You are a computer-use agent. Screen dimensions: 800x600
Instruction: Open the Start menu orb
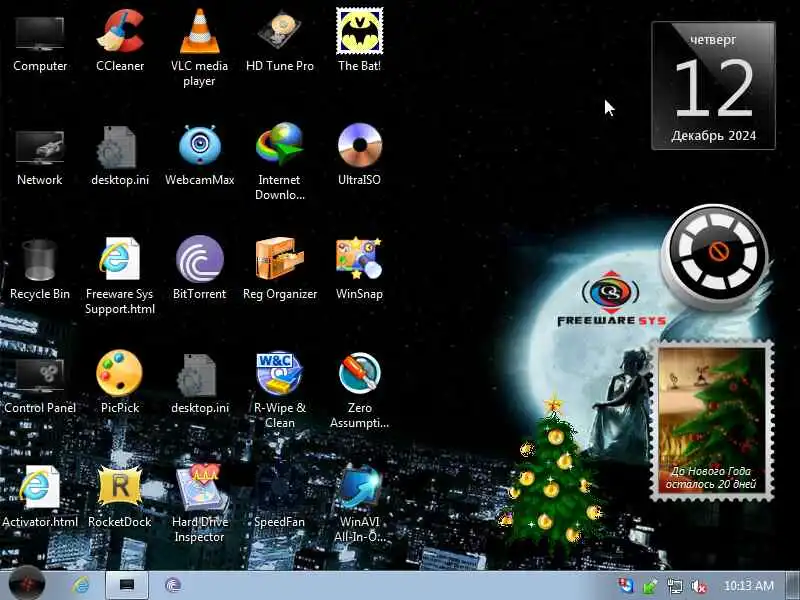(27, 583)
